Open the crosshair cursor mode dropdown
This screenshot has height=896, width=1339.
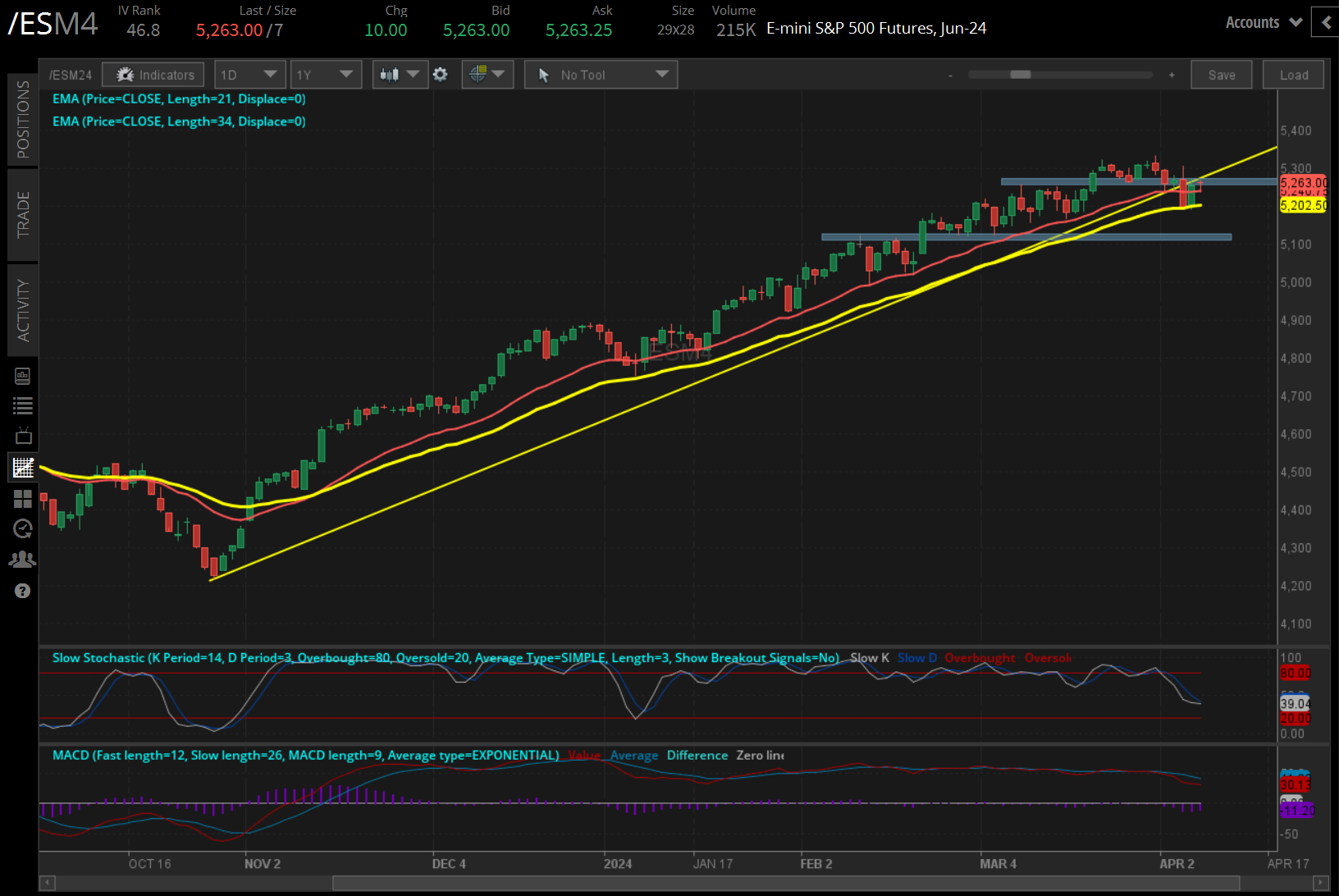tap(487, 75)
